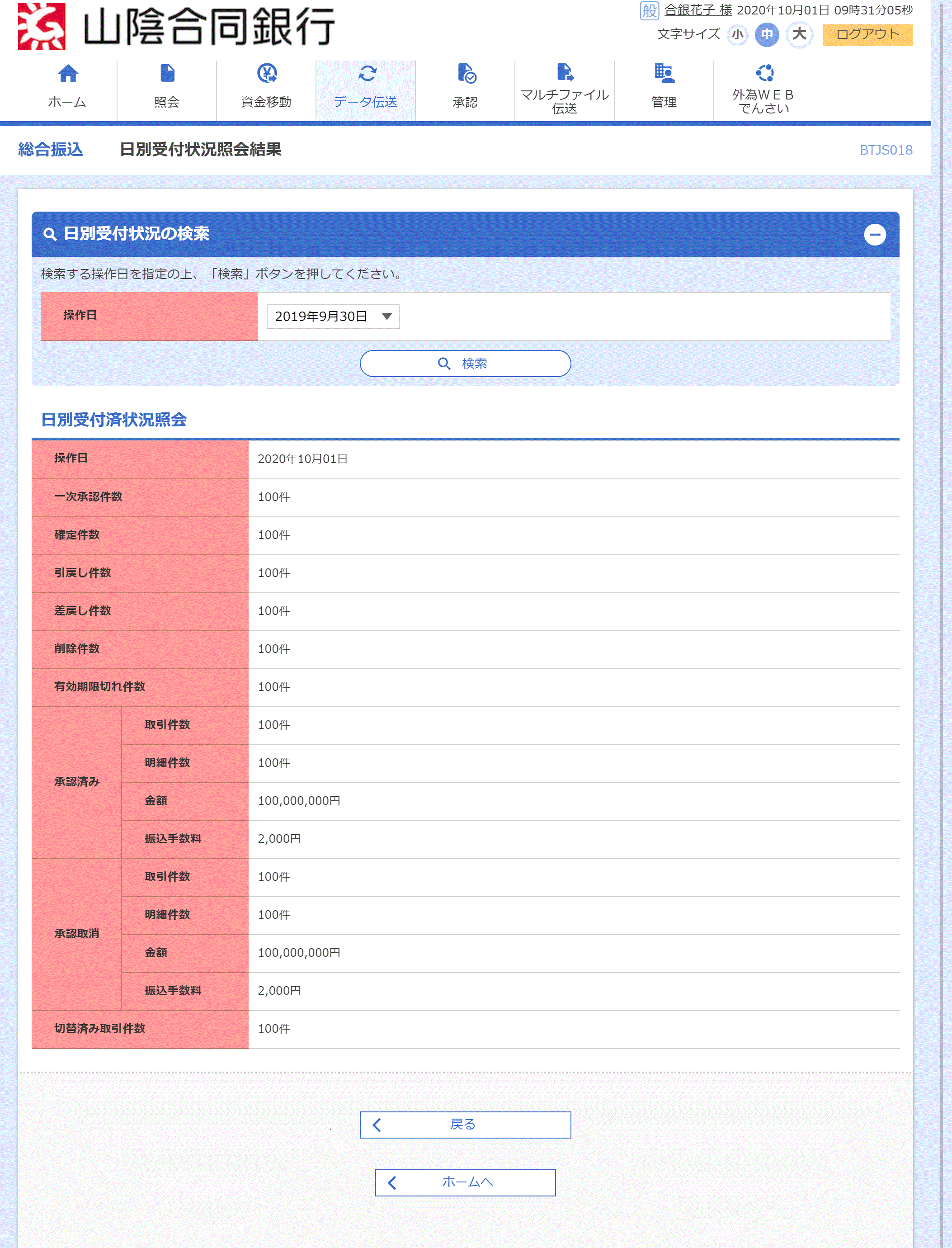Collapse the 日別受付状況の検索 panel
952x1248 pixels.
(x=874, y=234)
